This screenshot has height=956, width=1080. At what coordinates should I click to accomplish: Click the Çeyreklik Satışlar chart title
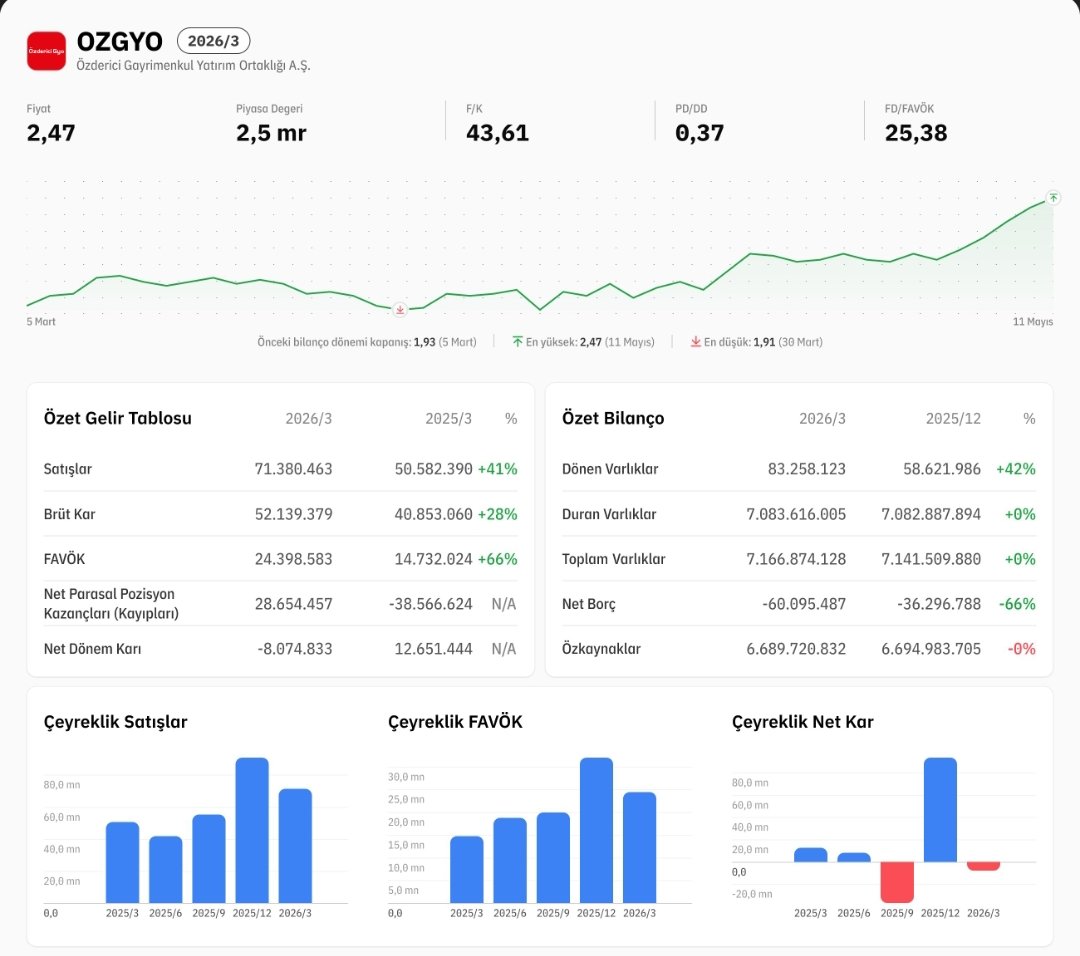[x=116, y=722]
